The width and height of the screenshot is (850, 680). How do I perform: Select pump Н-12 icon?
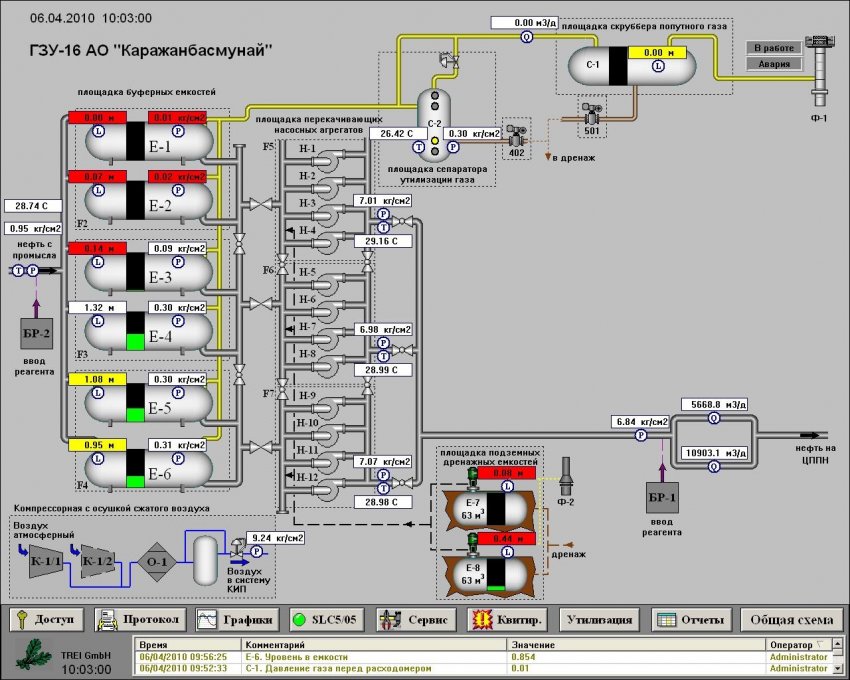(325, 489)
